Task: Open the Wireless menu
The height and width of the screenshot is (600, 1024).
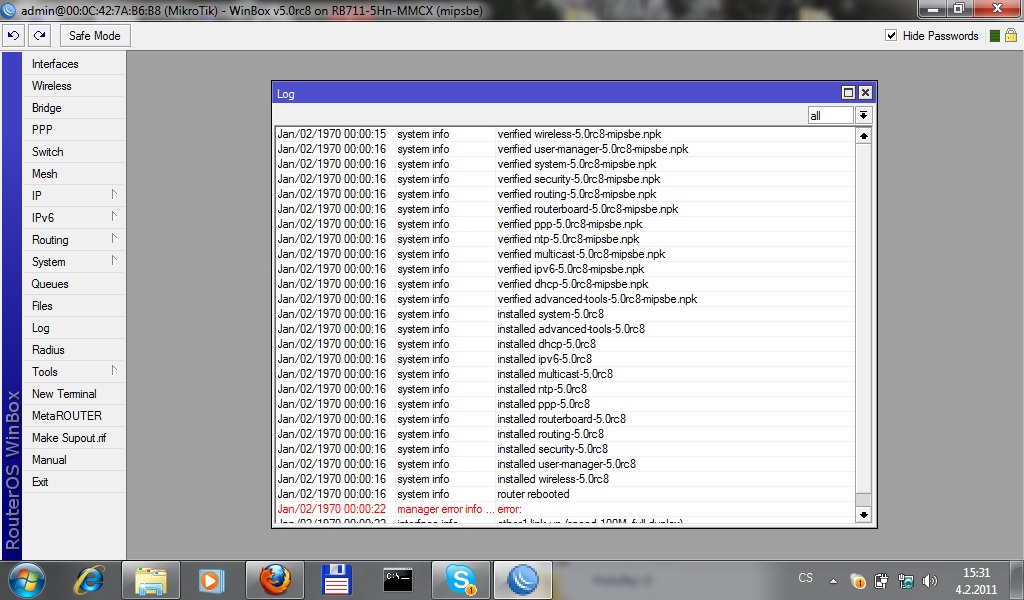Action: pos(74,86)
